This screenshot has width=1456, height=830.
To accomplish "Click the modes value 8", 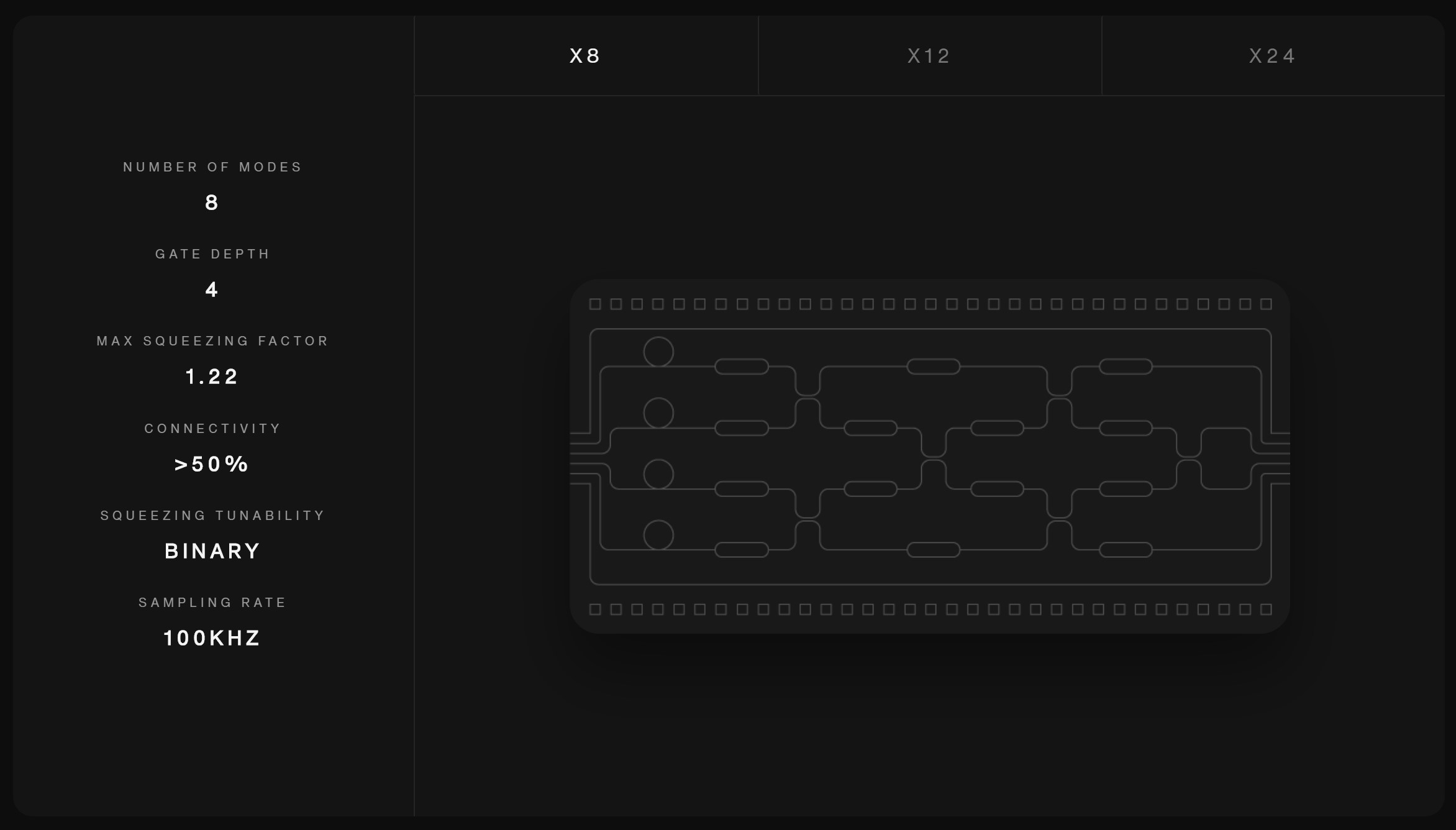I will [x=212, y=203].
